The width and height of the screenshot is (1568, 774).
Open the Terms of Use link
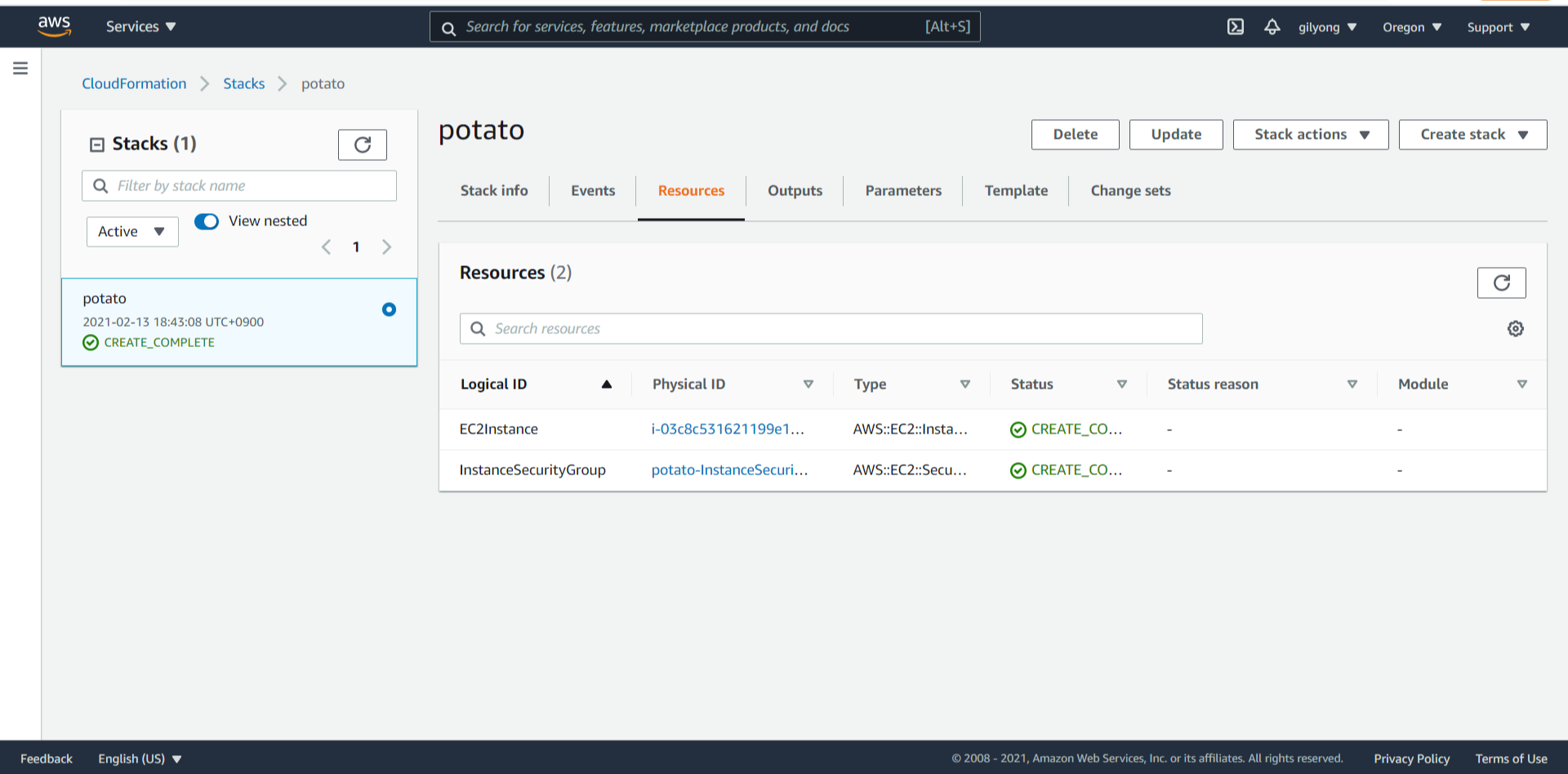tap(1511, 758)
